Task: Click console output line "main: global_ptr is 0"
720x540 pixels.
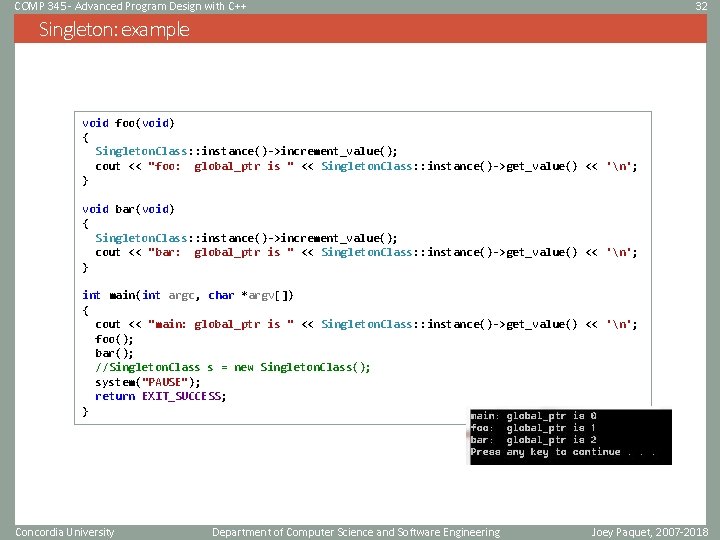Action: pos(534,416)
